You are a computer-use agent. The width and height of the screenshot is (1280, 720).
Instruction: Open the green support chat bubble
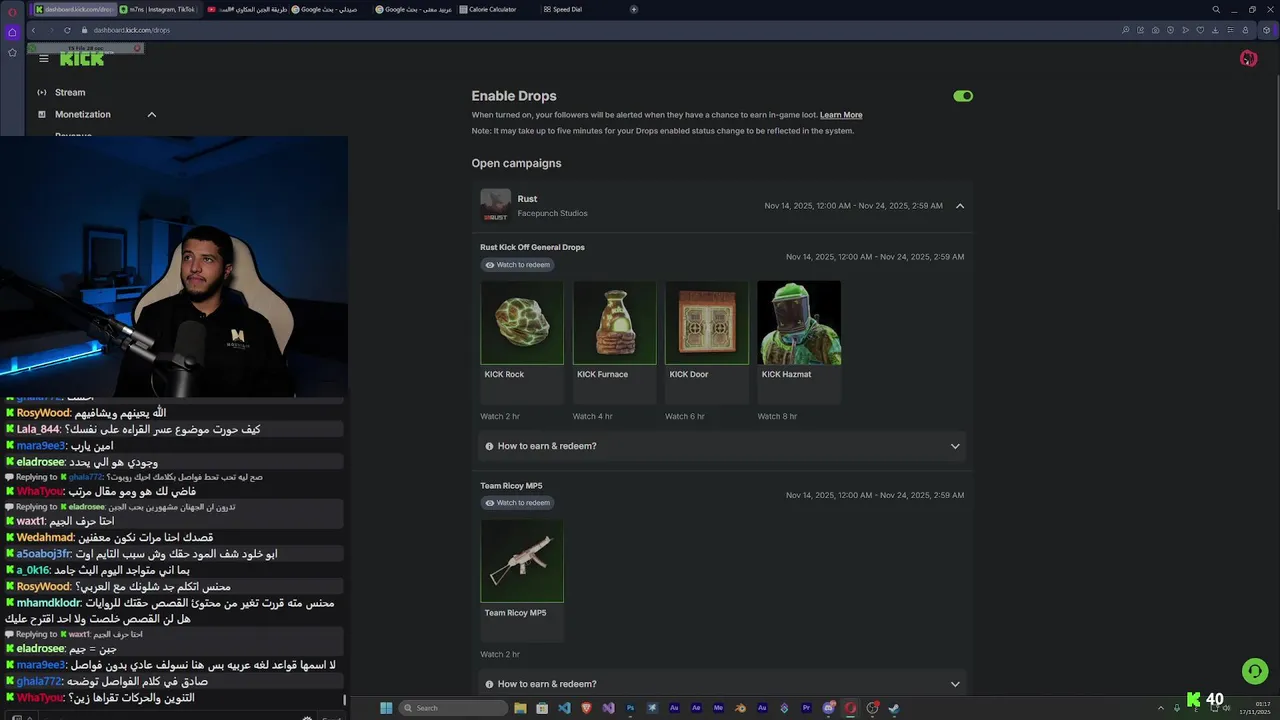[1254, 670]
